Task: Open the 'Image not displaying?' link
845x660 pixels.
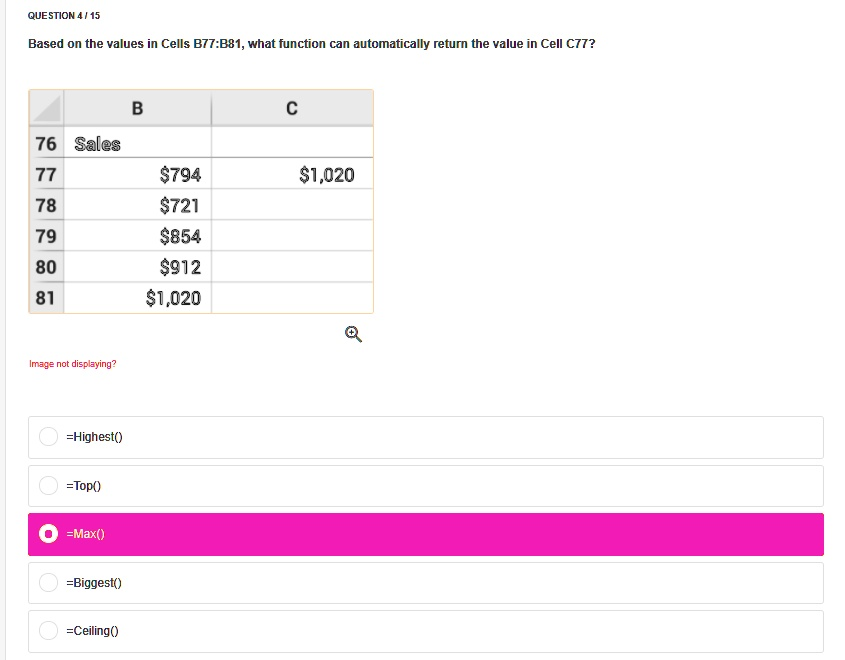Action: point(73,364)
